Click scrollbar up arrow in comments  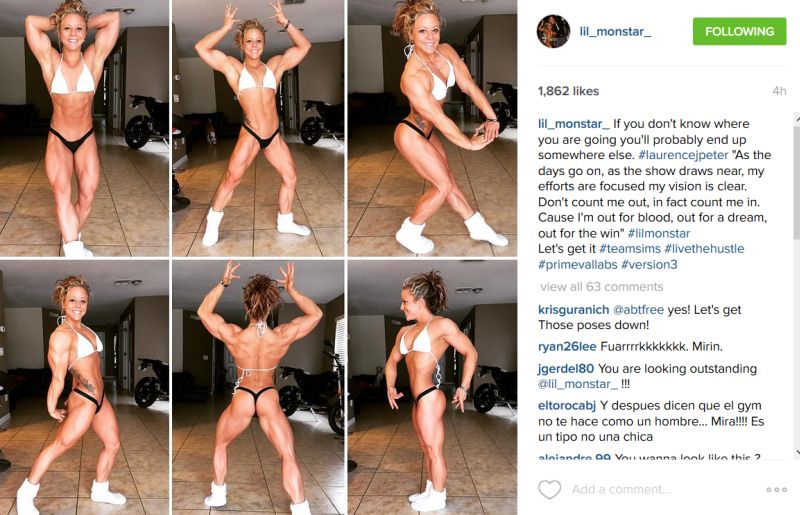click(x=796, y=119)
